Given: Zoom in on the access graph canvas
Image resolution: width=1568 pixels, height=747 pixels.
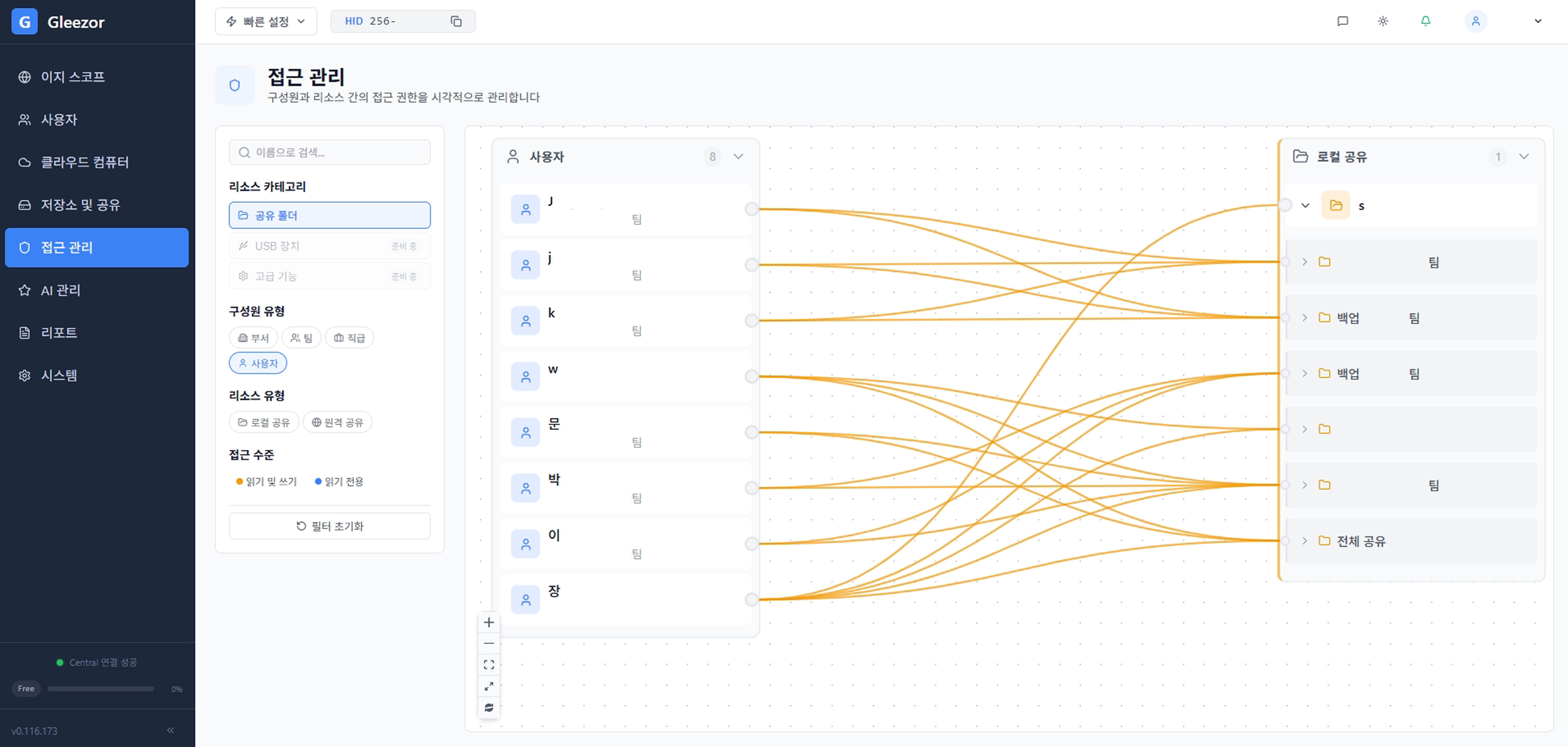Looking at the screenshot, I should coord(489,622).
